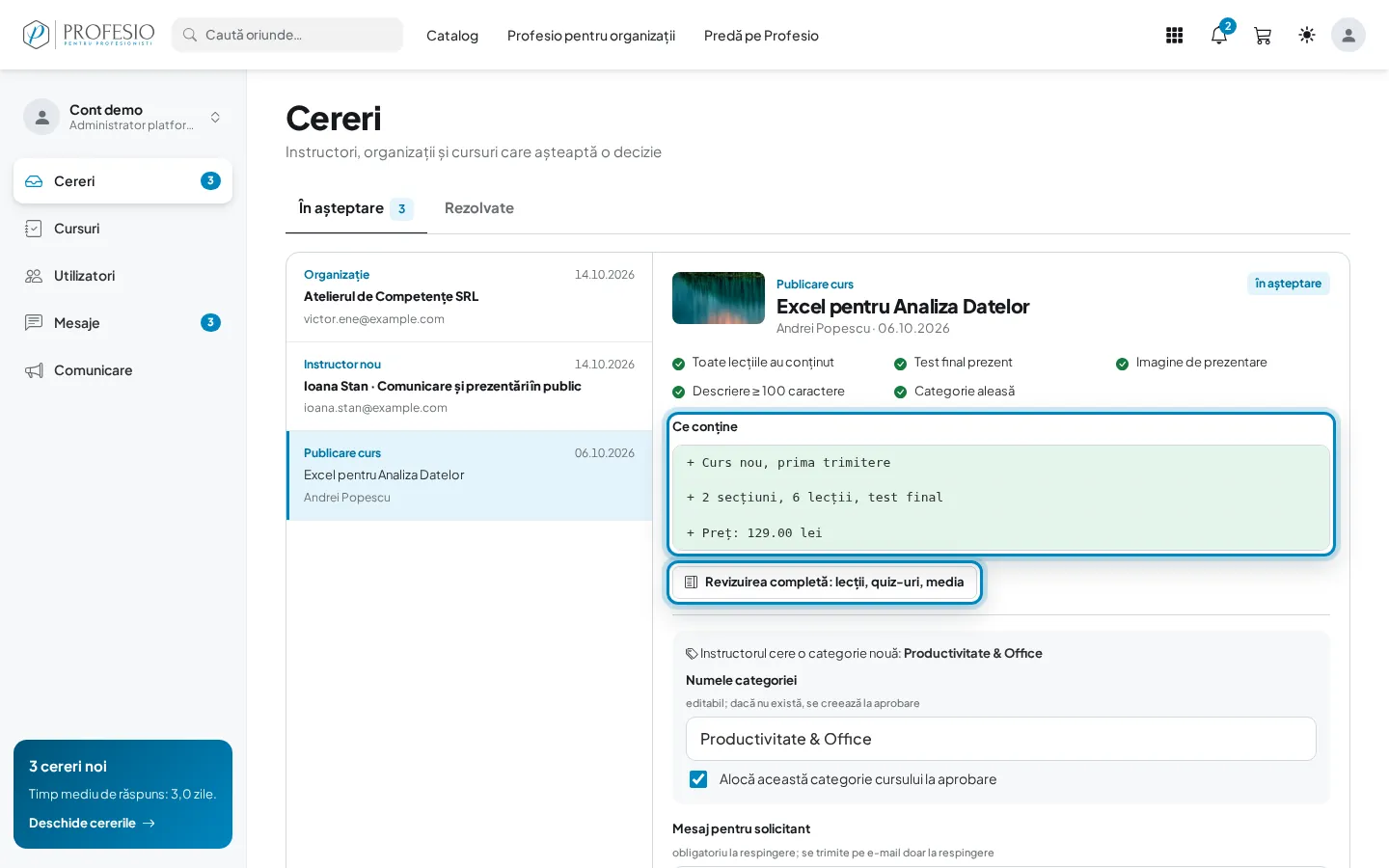Image resolution: width=1389 pixels, height=868 pixels.
Task: Go to Mesaje in the sidebar
Action: pyautogui.click(x=123, y=323)
